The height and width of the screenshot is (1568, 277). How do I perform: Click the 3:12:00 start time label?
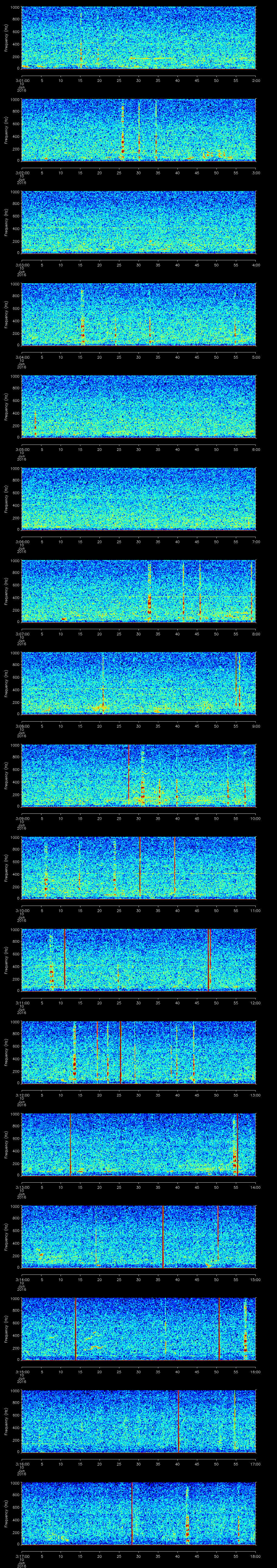22,1095
